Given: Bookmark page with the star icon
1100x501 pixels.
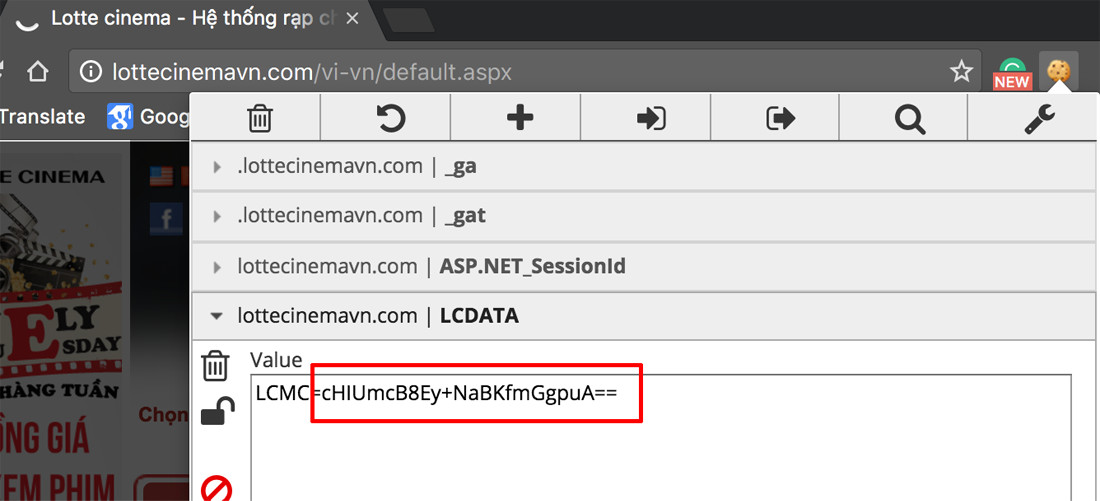Looking at the screenshot, I should [x=961, y=71].
